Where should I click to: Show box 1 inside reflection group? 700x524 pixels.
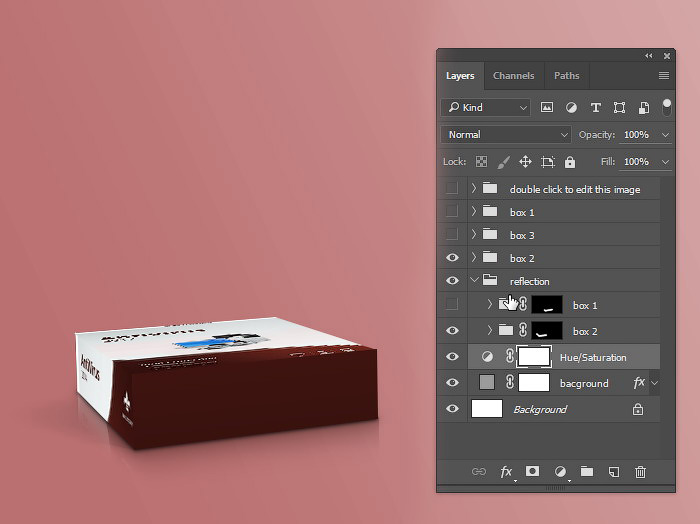pyautogui.click(x=452, y=304)
